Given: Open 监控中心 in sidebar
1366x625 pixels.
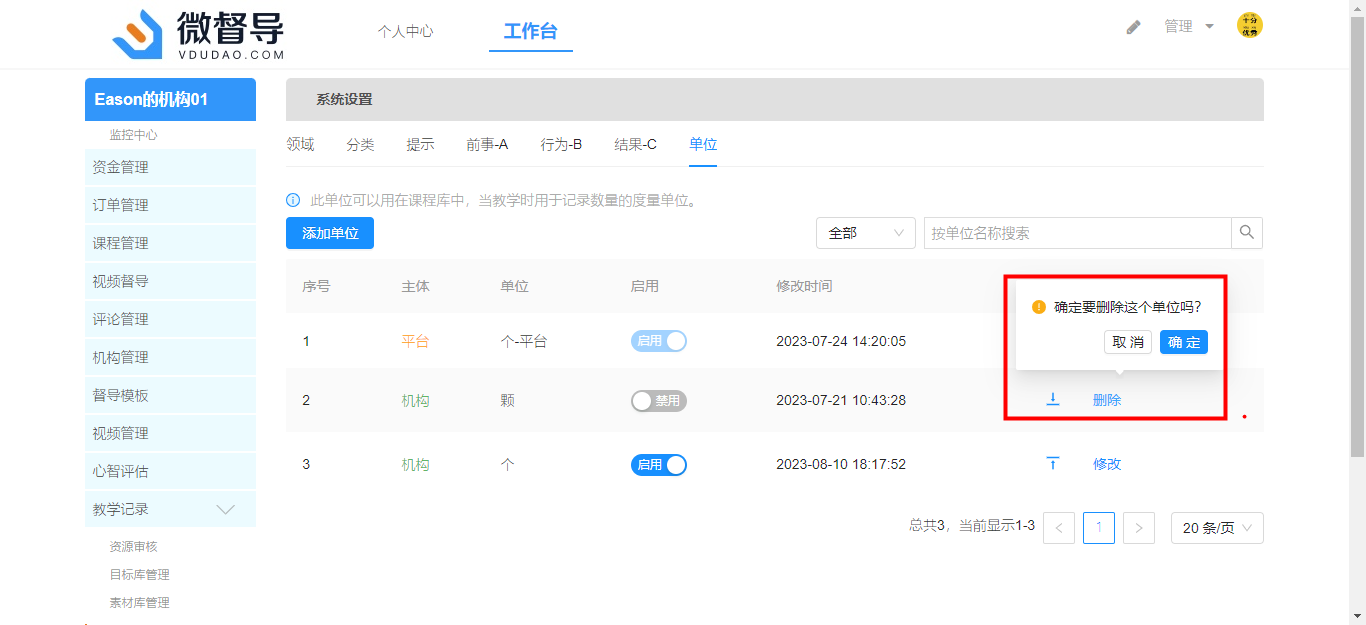Looking at the screenshot, I should [133, 134].
